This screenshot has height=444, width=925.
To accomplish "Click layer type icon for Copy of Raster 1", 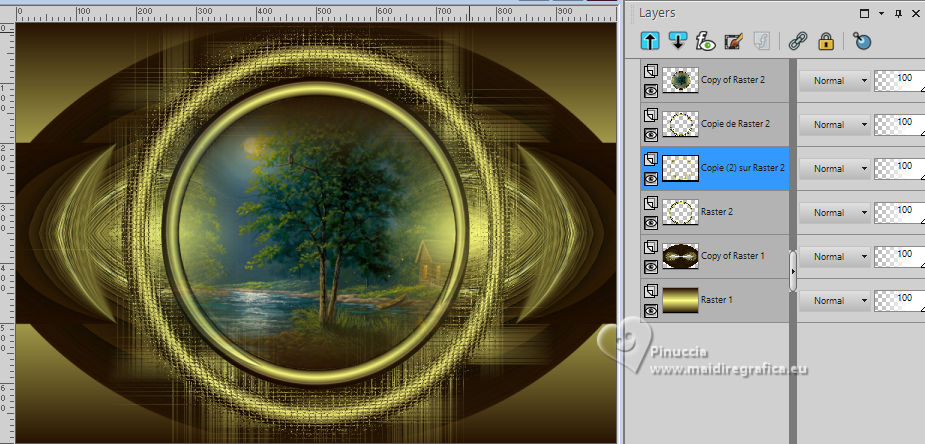I will (651, 248).
